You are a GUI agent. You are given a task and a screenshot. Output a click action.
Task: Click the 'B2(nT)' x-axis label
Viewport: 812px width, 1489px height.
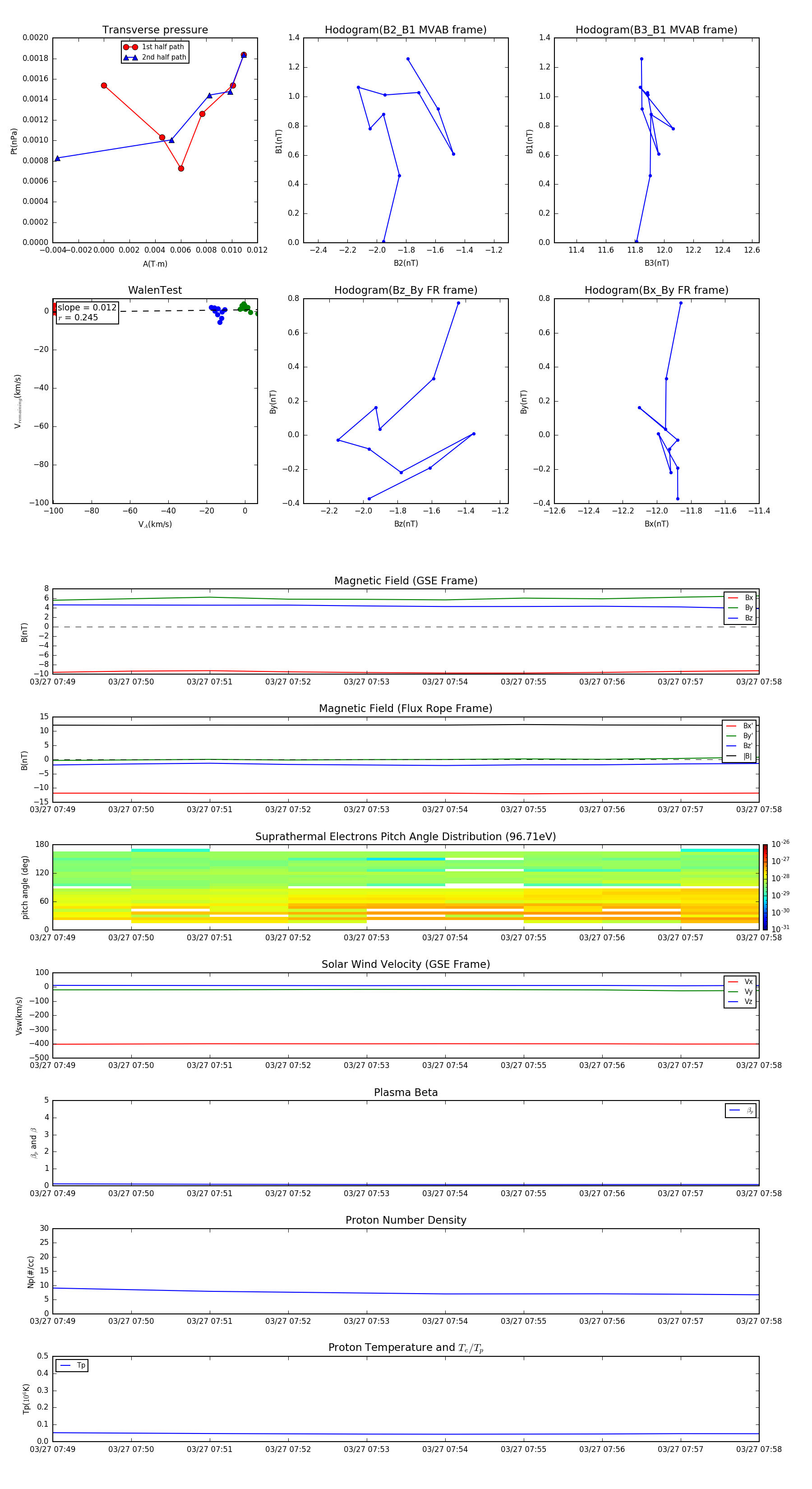[x=406, y=263]
